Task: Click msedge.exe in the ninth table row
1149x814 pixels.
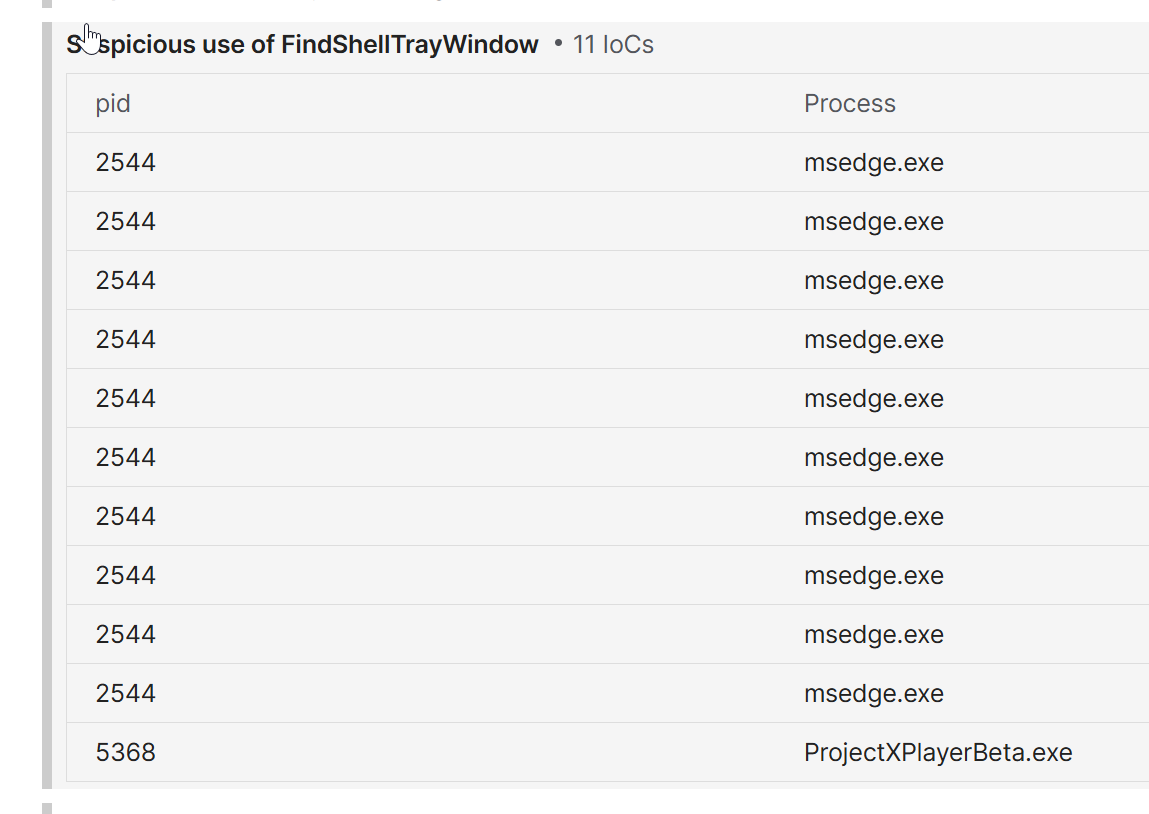Action: [873, 634]
